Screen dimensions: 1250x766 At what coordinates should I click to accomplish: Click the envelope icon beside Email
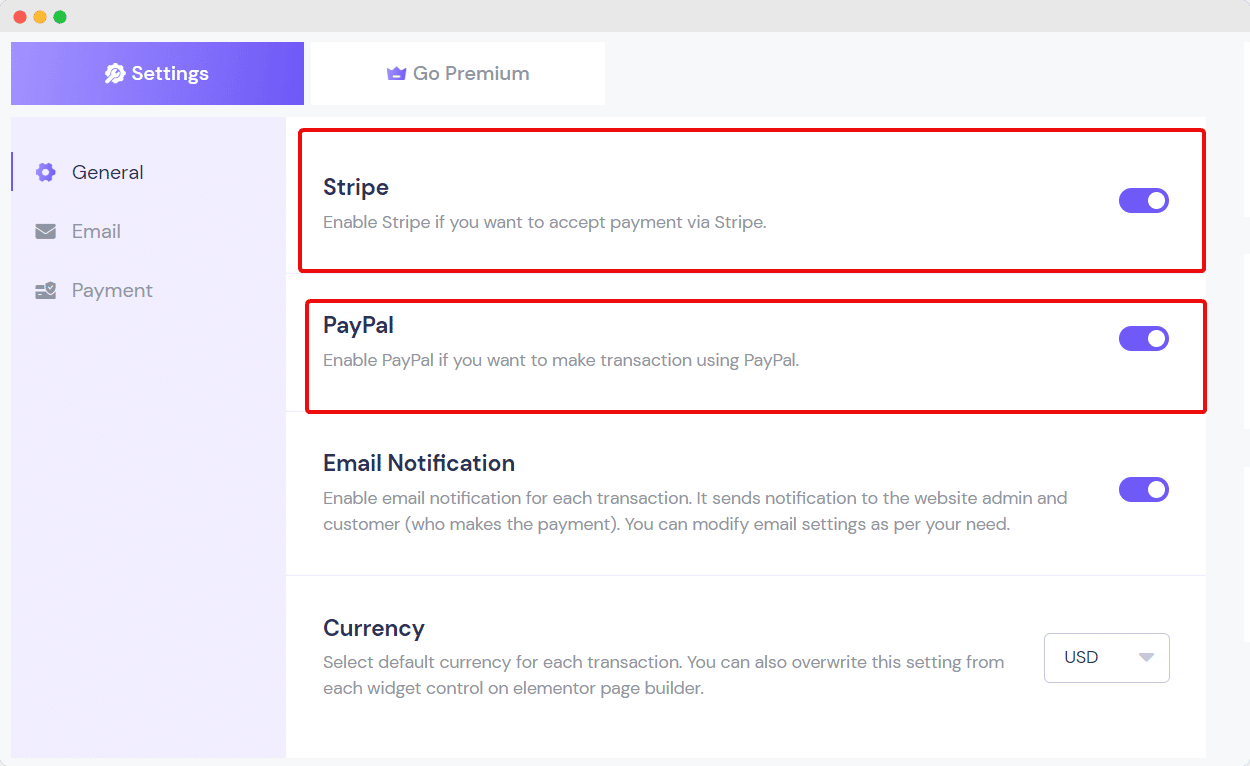[x=45, y=231]
